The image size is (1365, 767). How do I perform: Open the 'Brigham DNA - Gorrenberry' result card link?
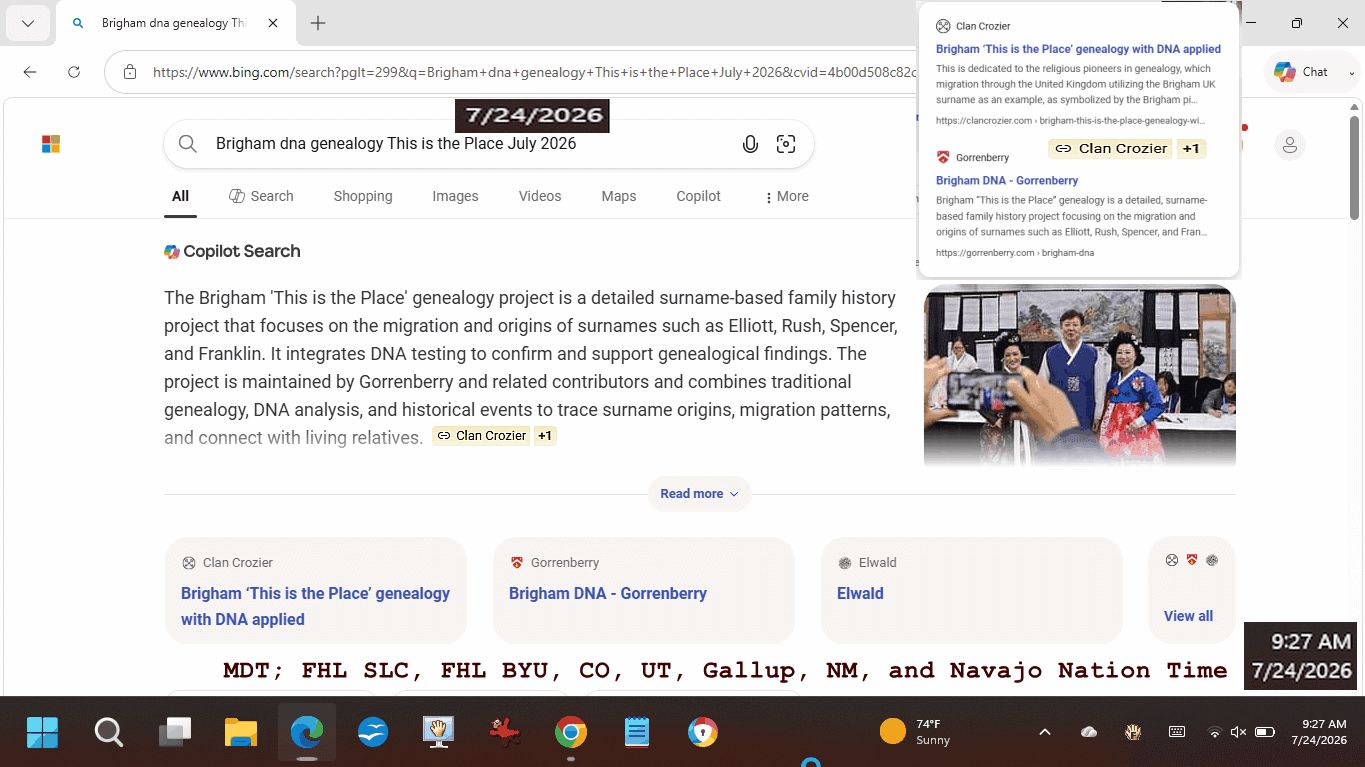[x=608, y=593]
